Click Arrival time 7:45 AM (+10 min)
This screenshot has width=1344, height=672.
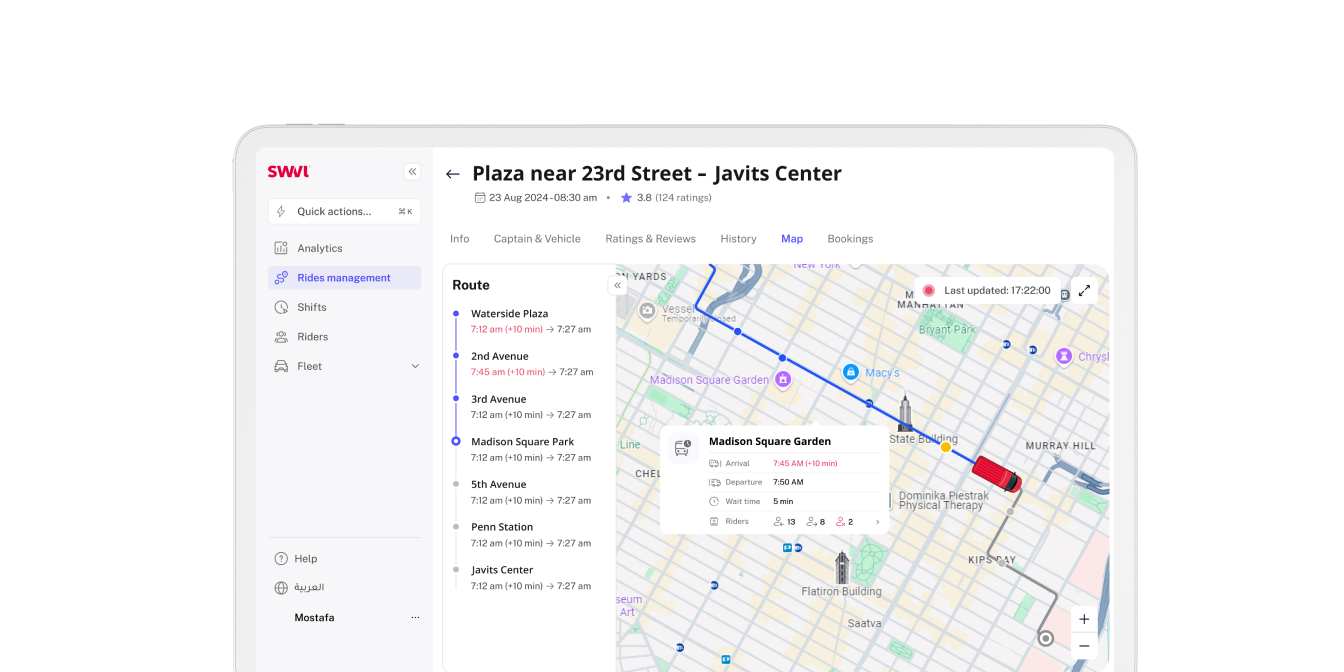coord(805,463)
